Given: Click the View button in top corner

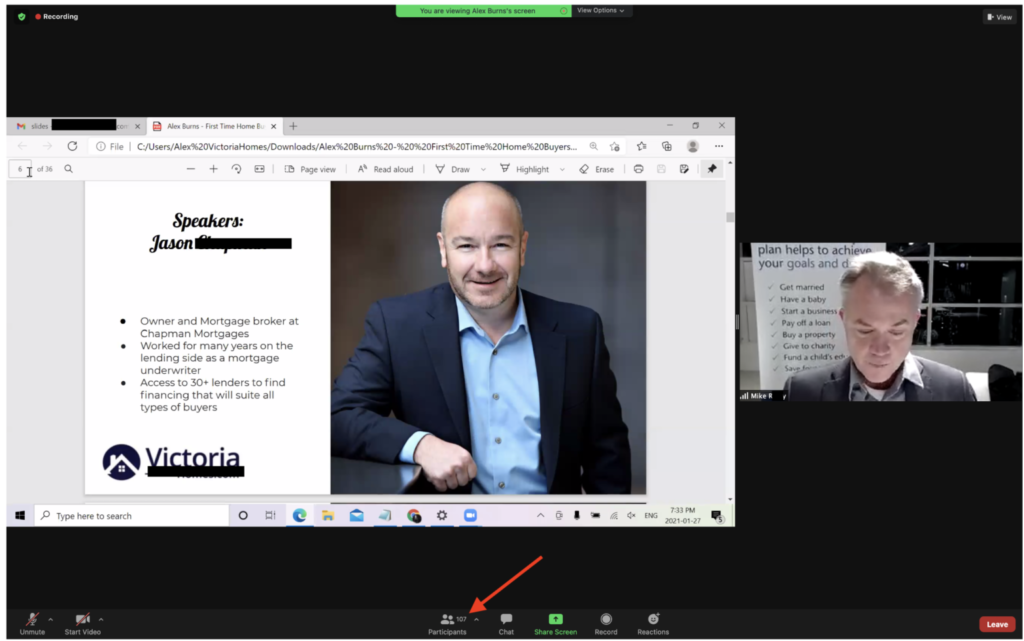Looking at the screenshot, I should click(999, 17).
